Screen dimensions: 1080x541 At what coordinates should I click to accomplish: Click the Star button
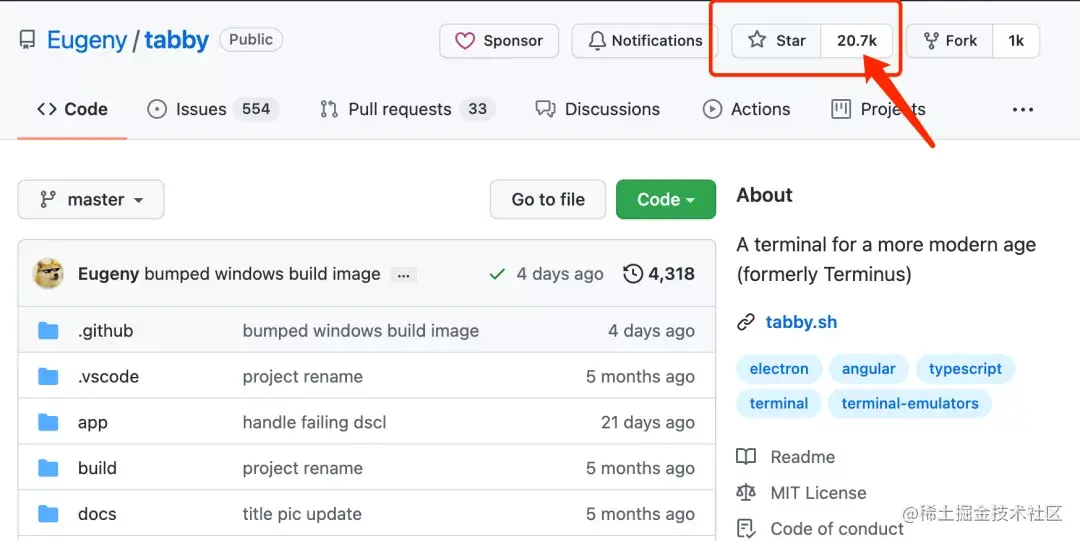coord(777,41)
